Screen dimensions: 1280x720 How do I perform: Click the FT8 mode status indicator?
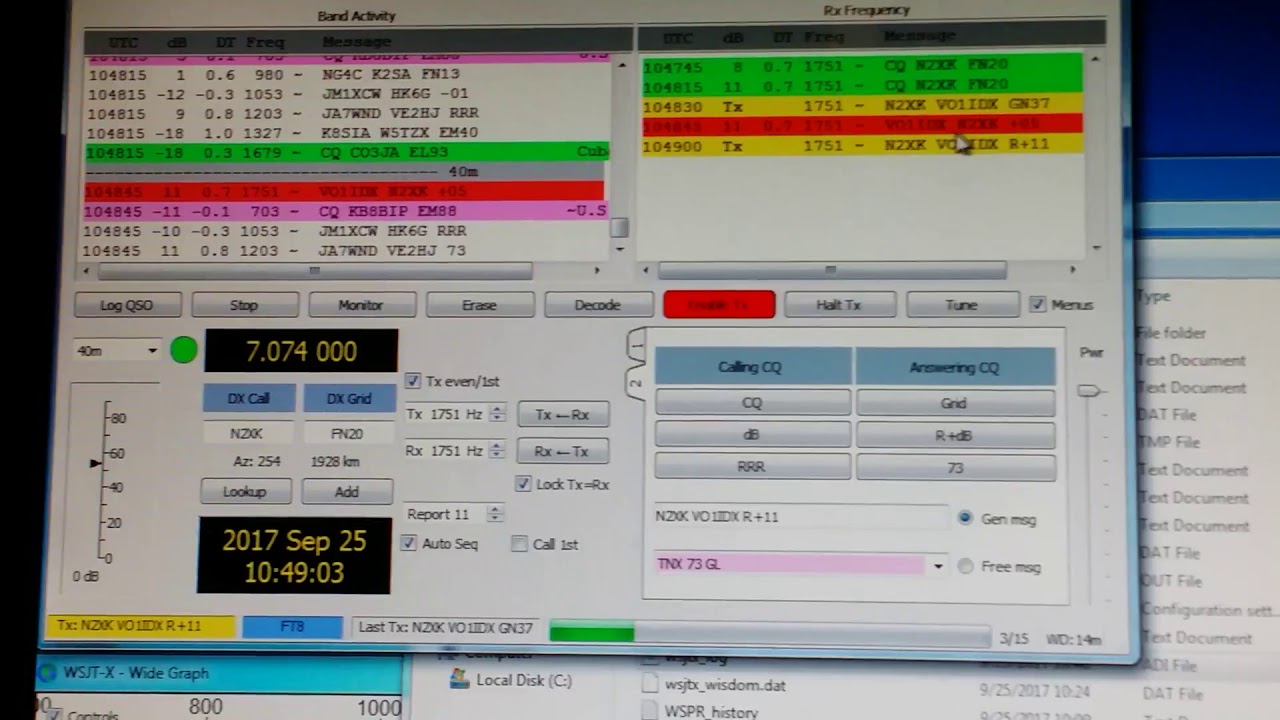click(x=292, y=627)
